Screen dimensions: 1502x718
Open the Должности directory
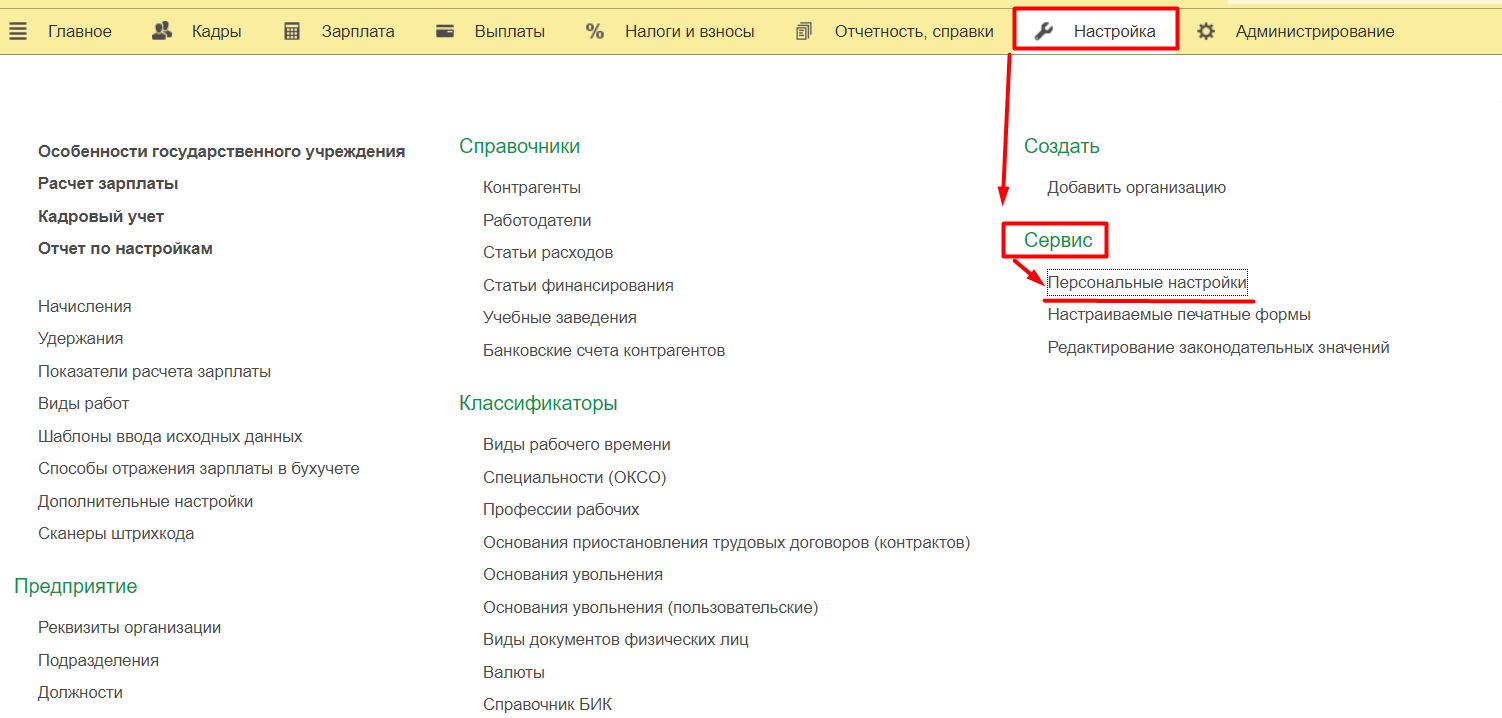(80, 692)
